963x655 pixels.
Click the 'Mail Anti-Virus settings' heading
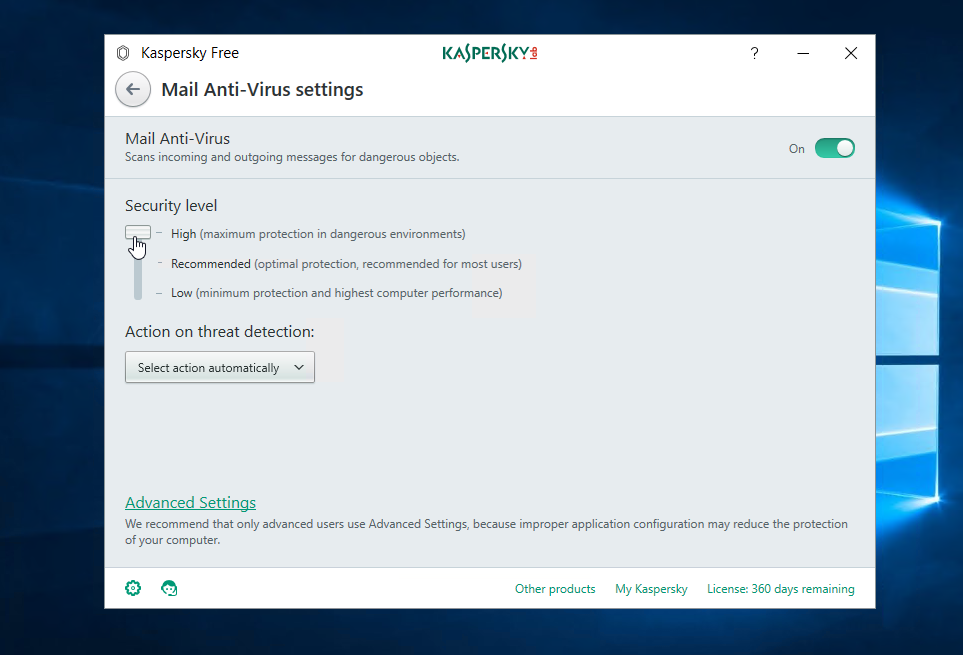click(x=262, y=90)
